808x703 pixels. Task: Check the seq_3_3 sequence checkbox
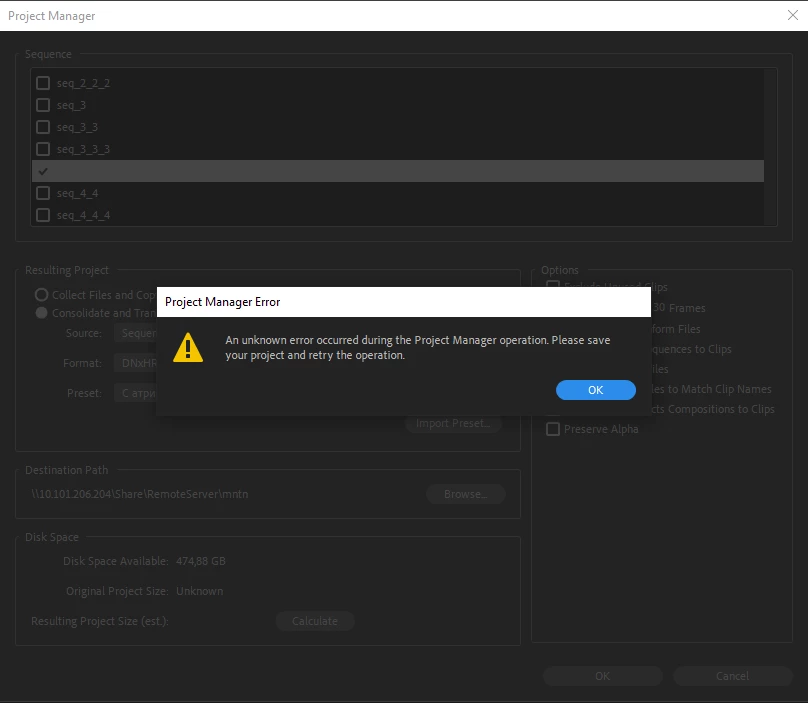[x=43, y=127]
